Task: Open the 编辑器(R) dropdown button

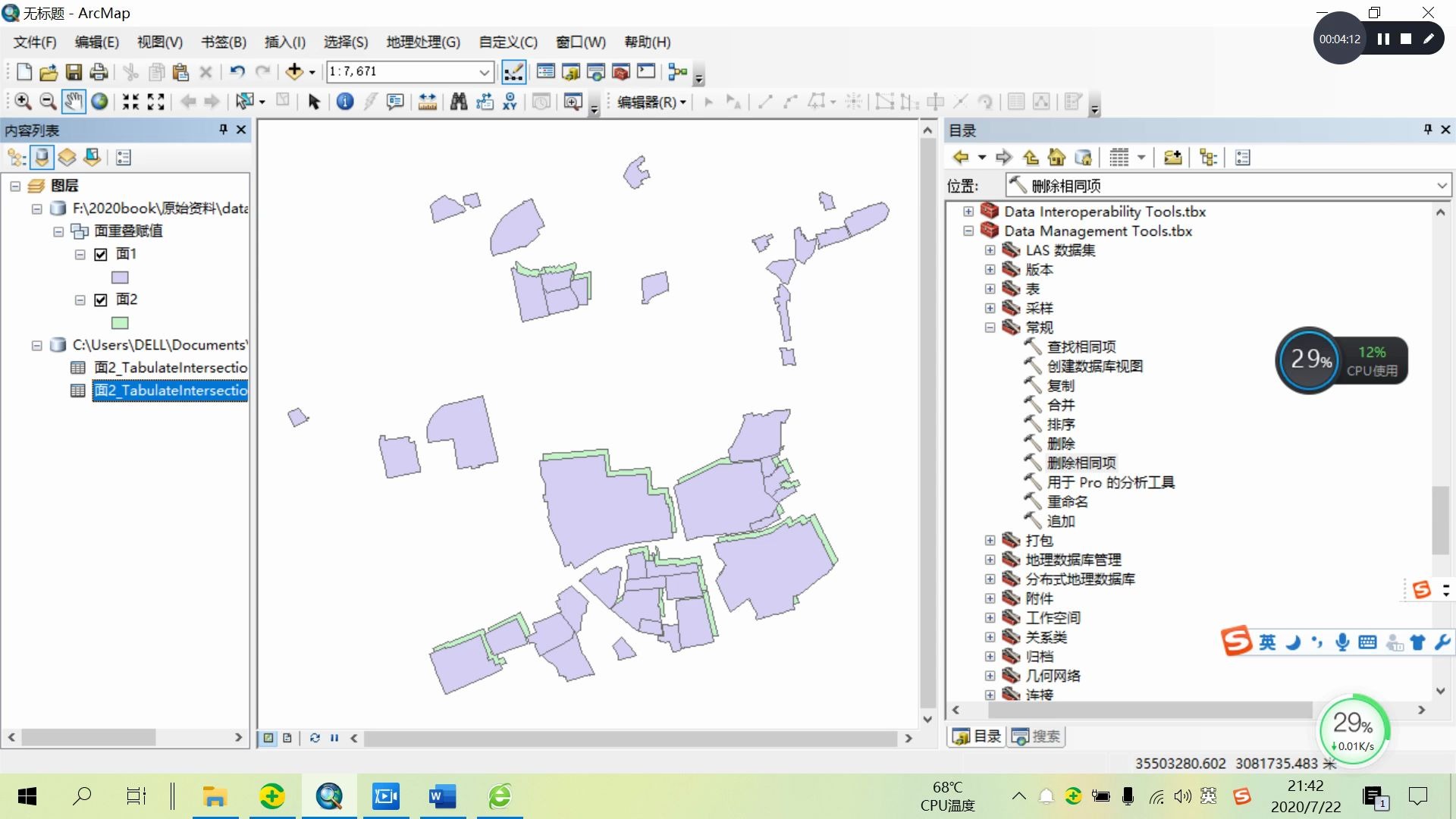Action: (651, 102)
